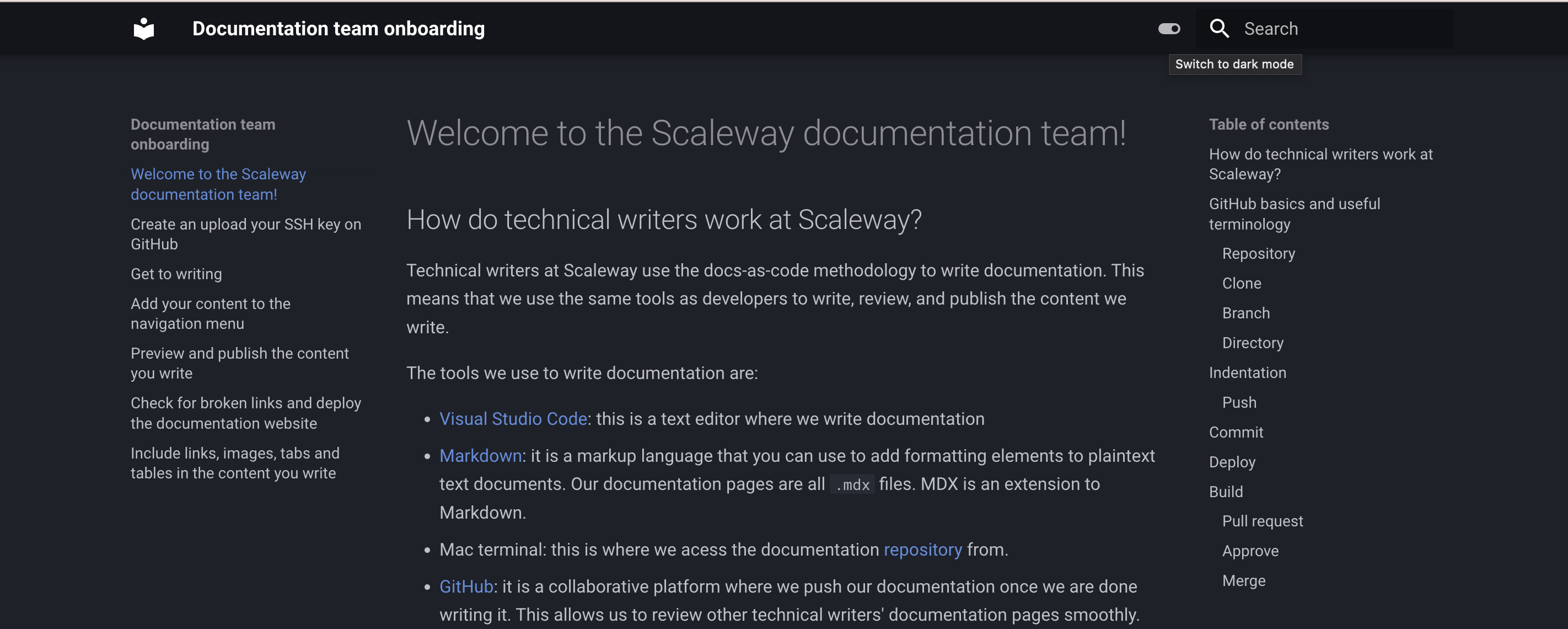Screen dimensions: 1568x629
Task: Open "Include links, images, tabs and tables" page
Action: tap(234, 463)
